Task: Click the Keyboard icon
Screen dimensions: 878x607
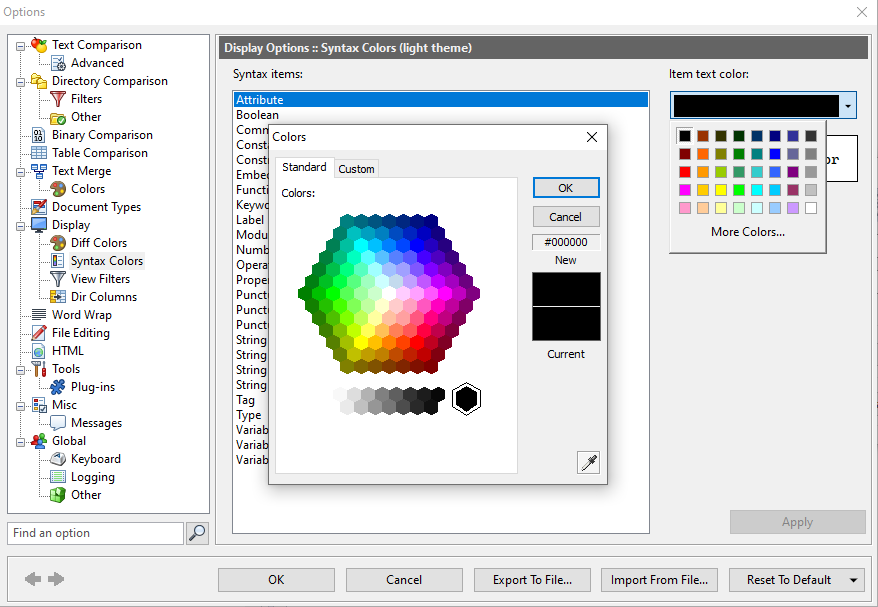Action: pyautogui.click(x=58, y=459)
